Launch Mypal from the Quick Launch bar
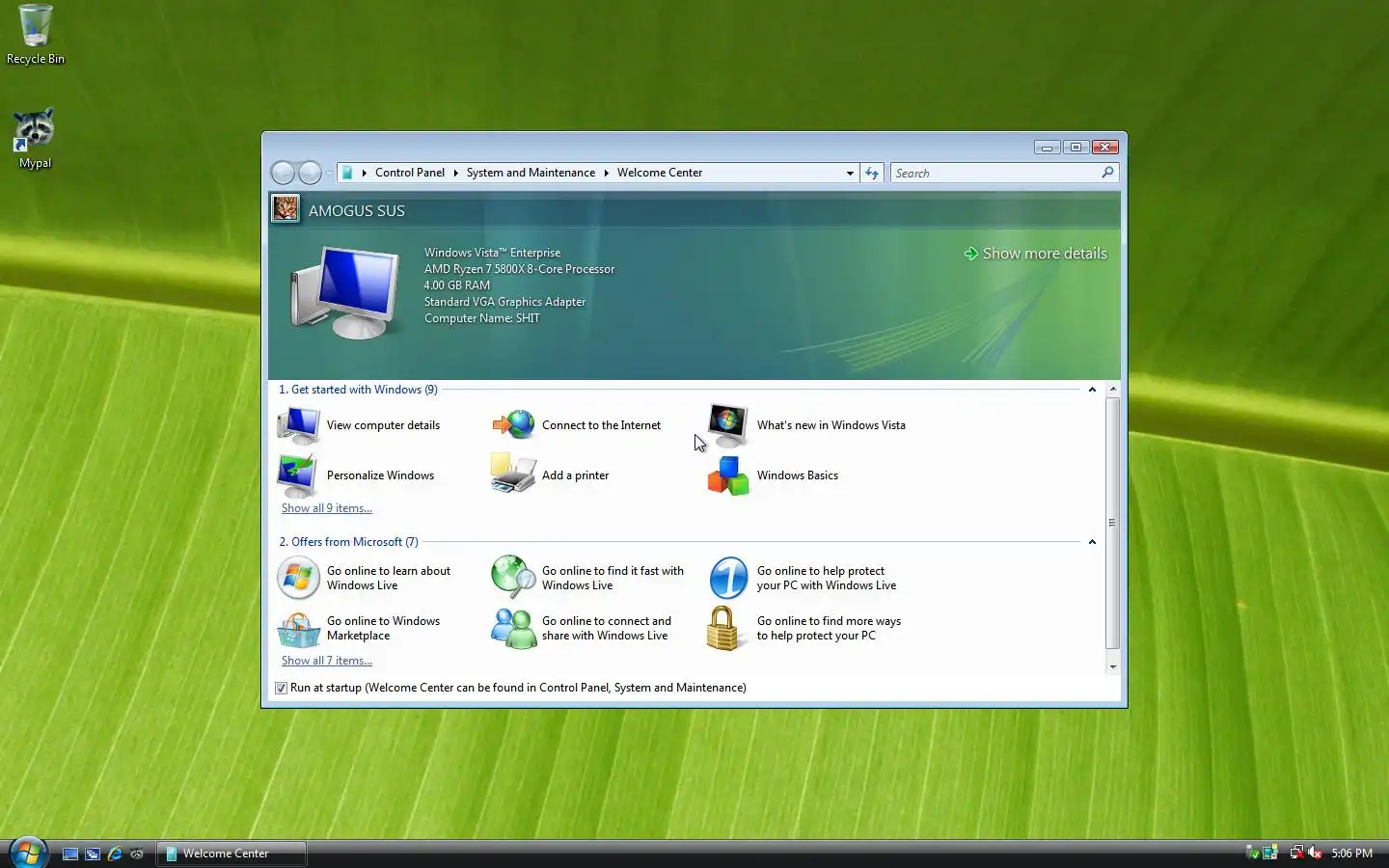 coord(137,854)
